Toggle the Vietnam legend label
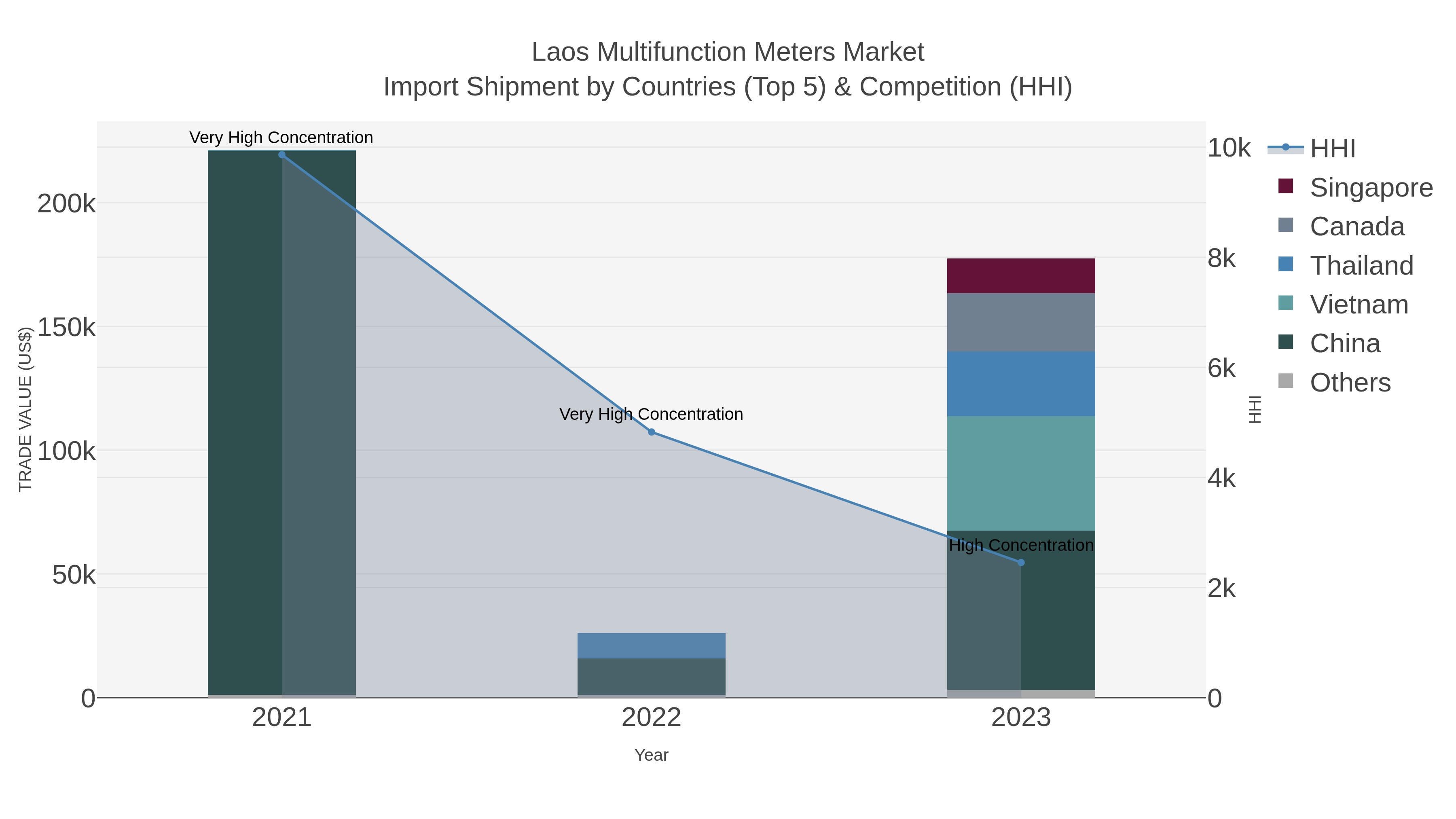Image resolution: width=1456 pixels, height=819 pixels. point(1359,304)
